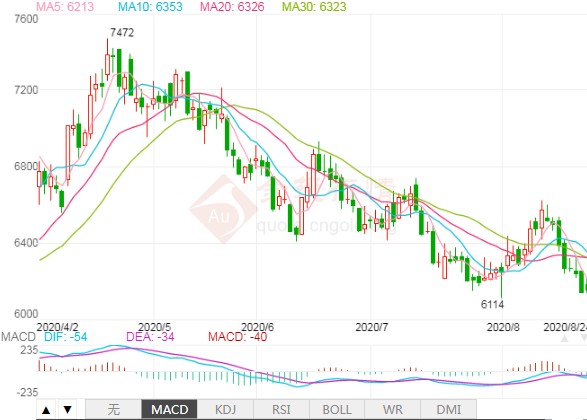
Task: Switch to the WR indicator tab
Action: click(x=393, y=409)
